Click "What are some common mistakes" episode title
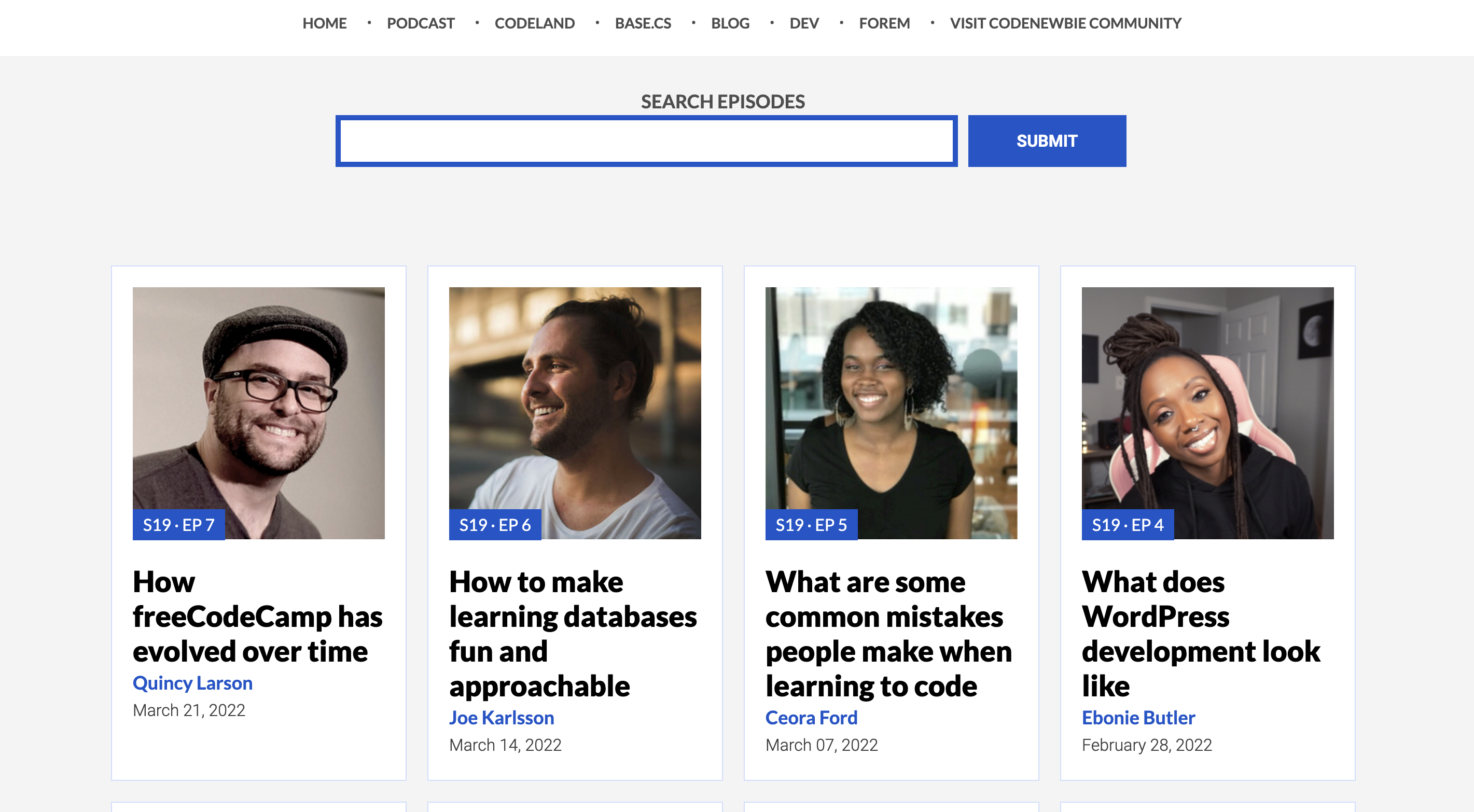The image size is (1474, 812). (888, 634)
